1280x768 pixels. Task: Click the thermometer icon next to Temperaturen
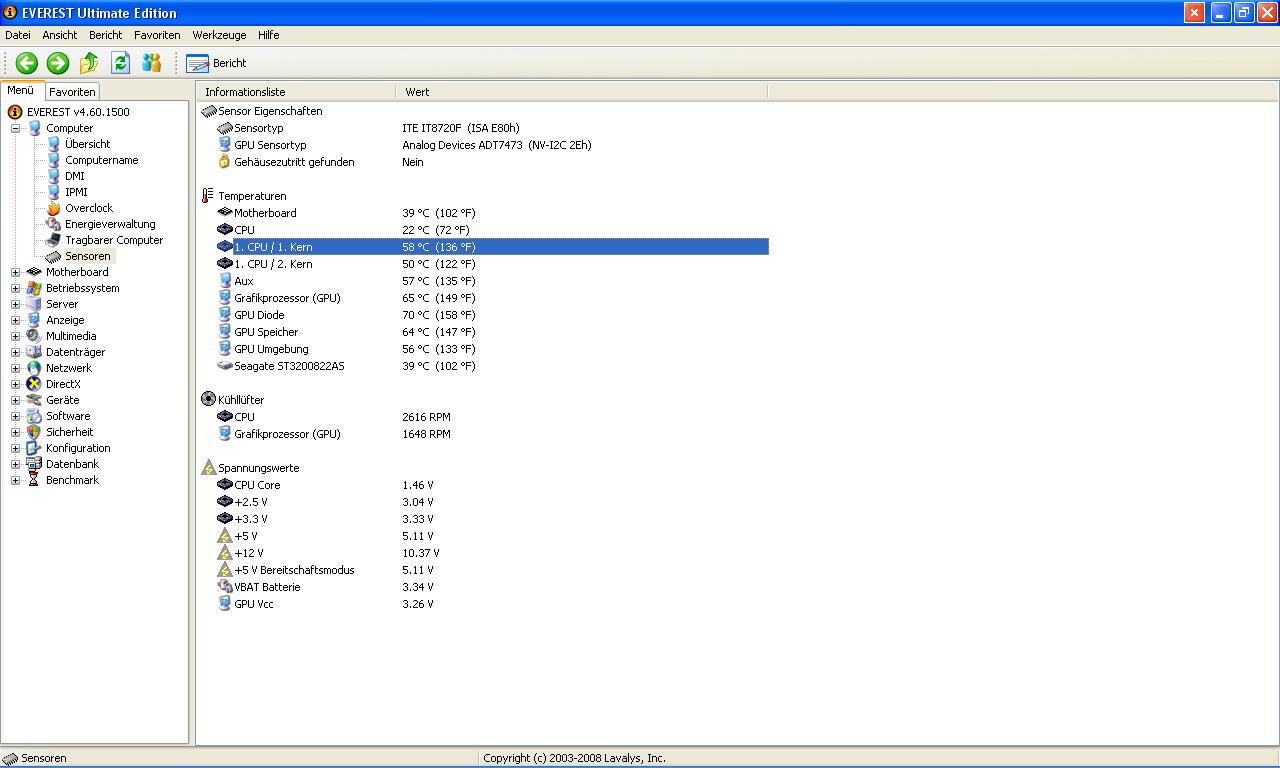(208, 196)
